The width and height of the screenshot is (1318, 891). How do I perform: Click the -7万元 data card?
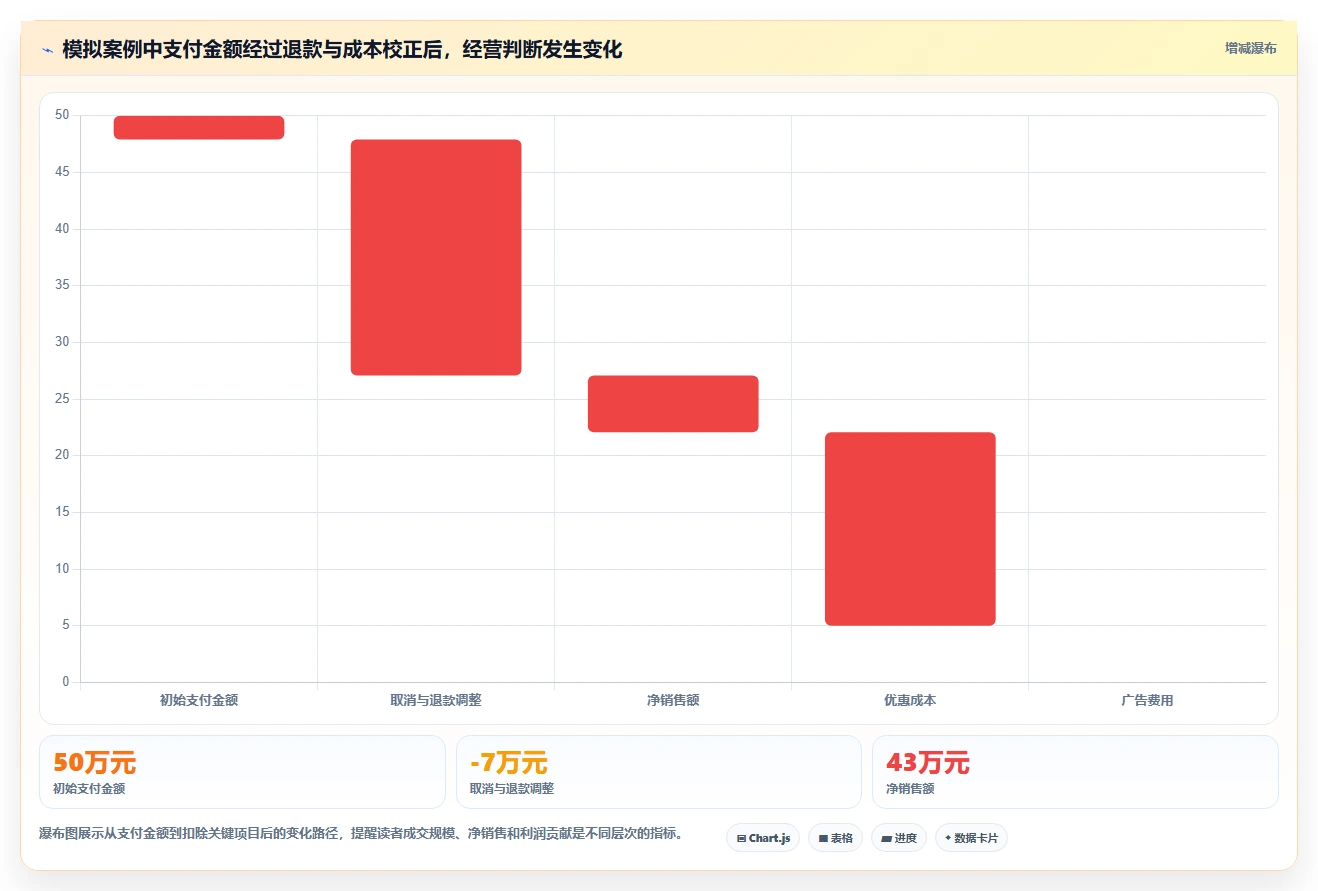point(658,772)
